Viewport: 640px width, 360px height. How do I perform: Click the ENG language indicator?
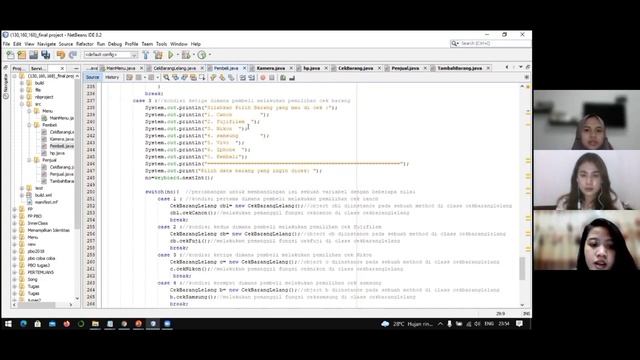coord(489,324)
